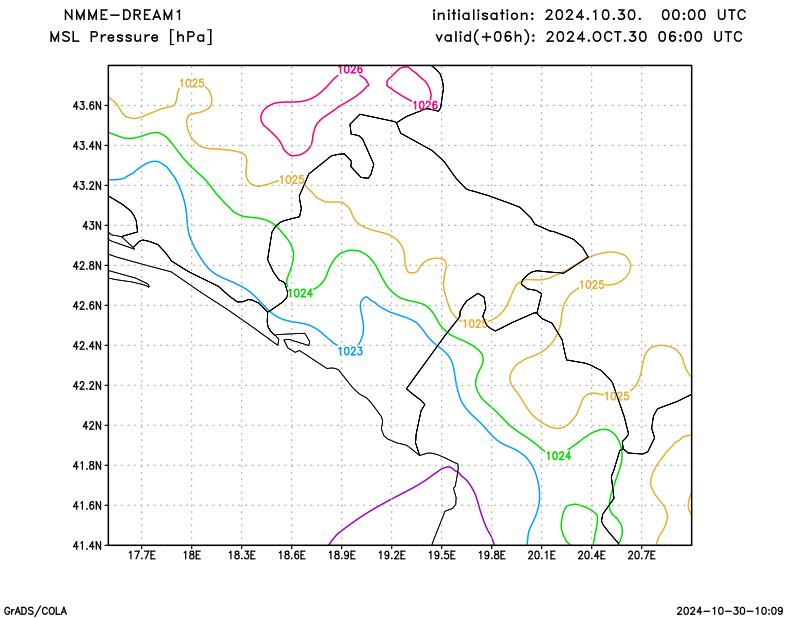Image resolution: width=800 pixels, height=618 pixels.
Task: Select the 19.5E longitude axis label
Action: 441,555
